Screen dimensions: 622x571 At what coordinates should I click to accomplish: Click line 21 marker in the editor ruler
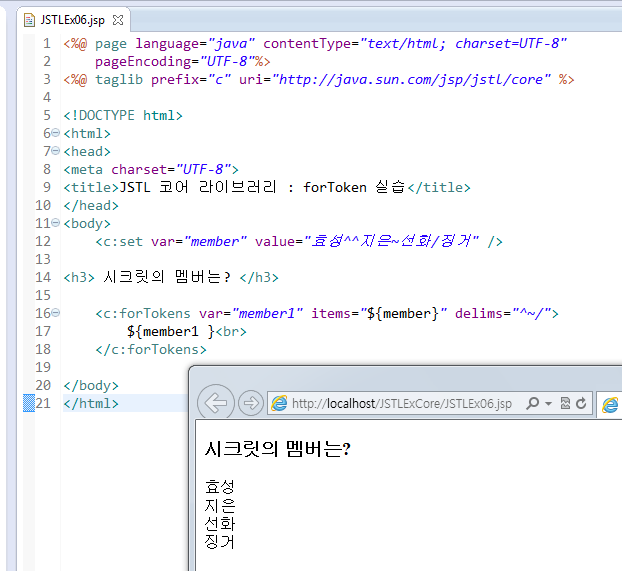tap(29, 403)
